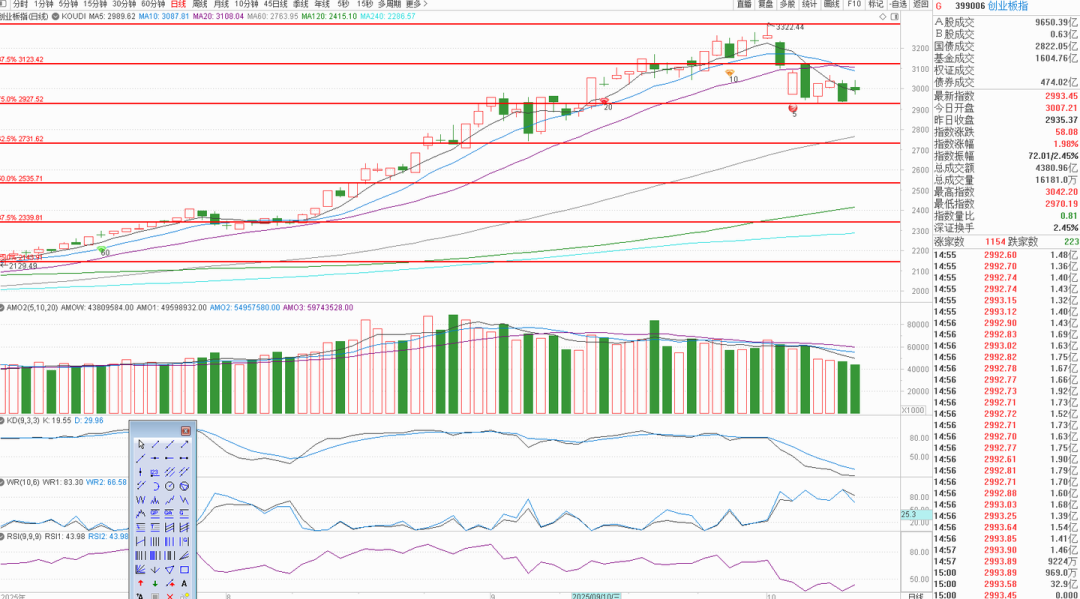The height and width of the screenshot is (599, 1080).
Task: Choose the peaks waveform tool
Action: [155, 500]
